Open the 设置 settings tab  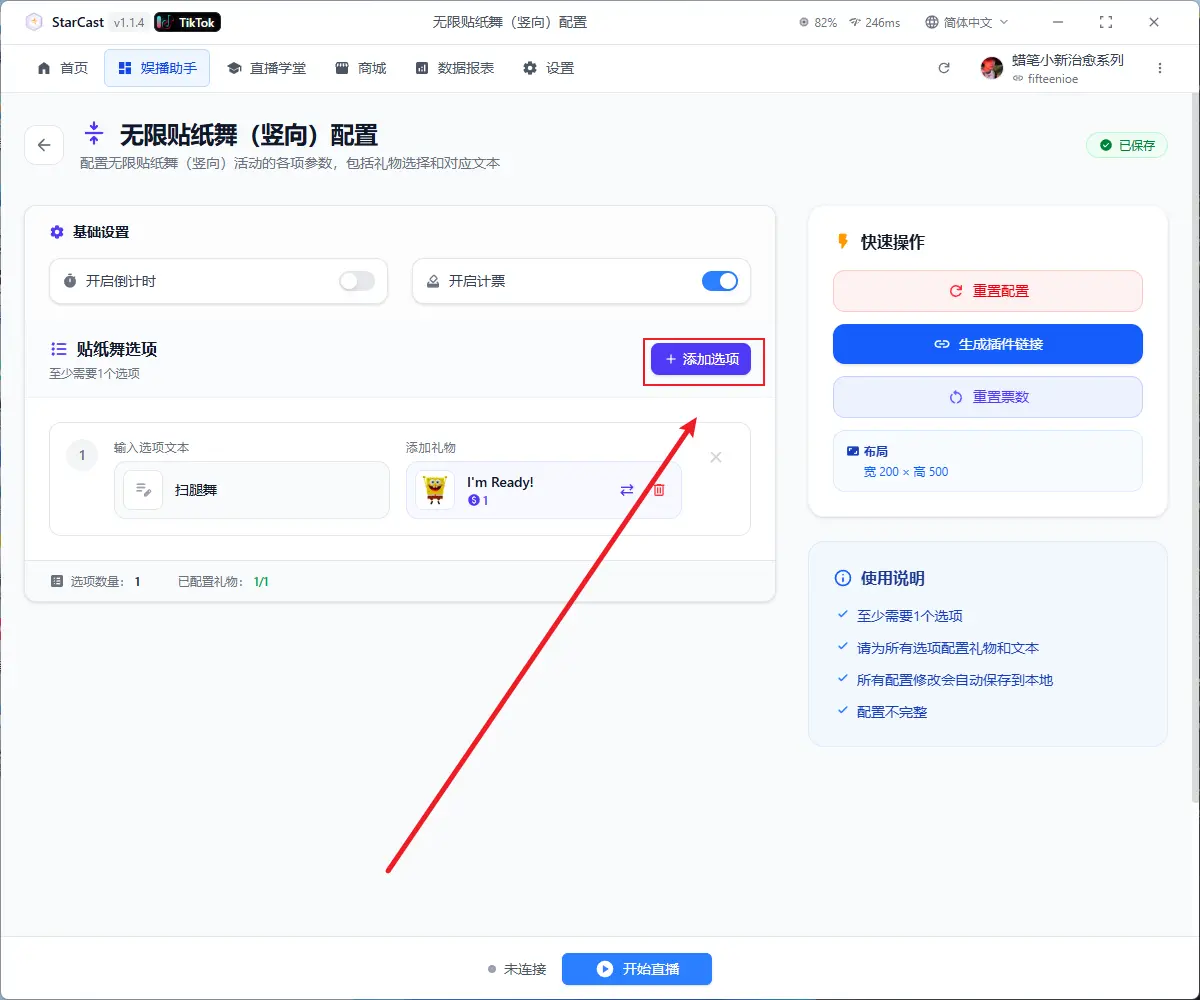point(548,68)
